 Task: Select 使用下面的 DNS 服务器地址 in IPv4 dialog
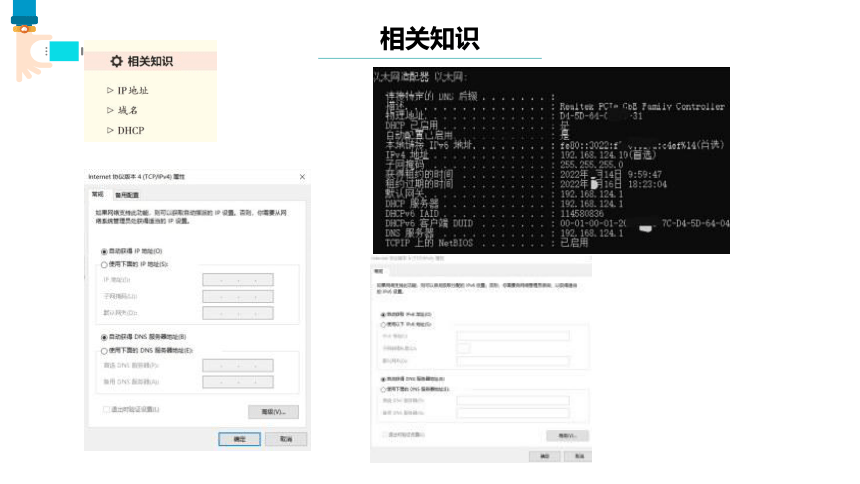104,351
